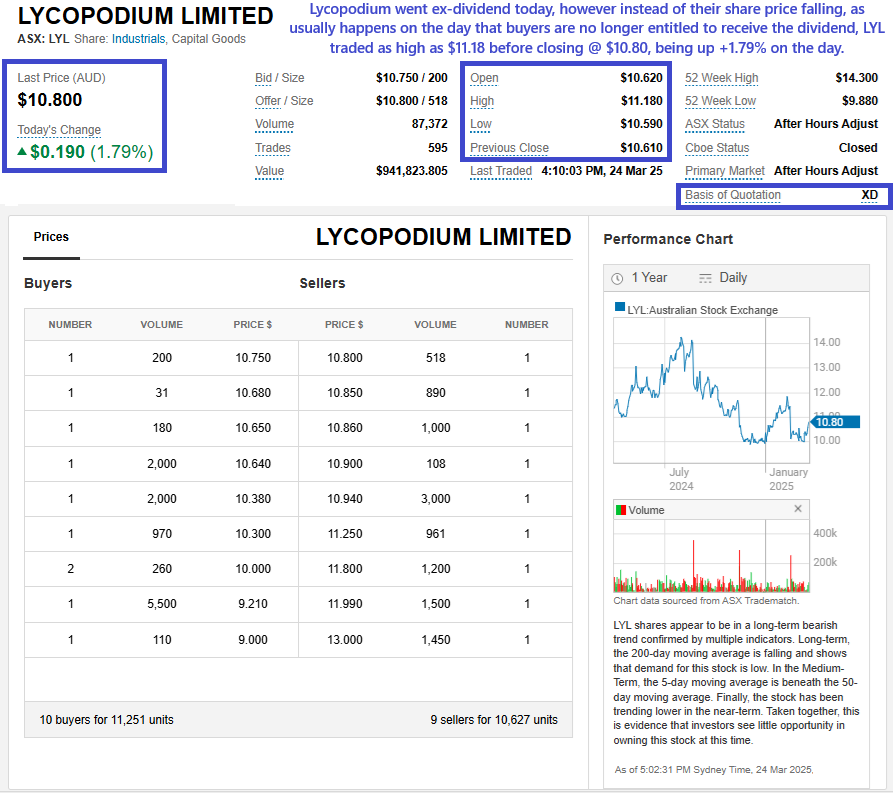Click the Daily interval bars icon
This screenshot has height=793, width=893.
click(x=705, y=278)
